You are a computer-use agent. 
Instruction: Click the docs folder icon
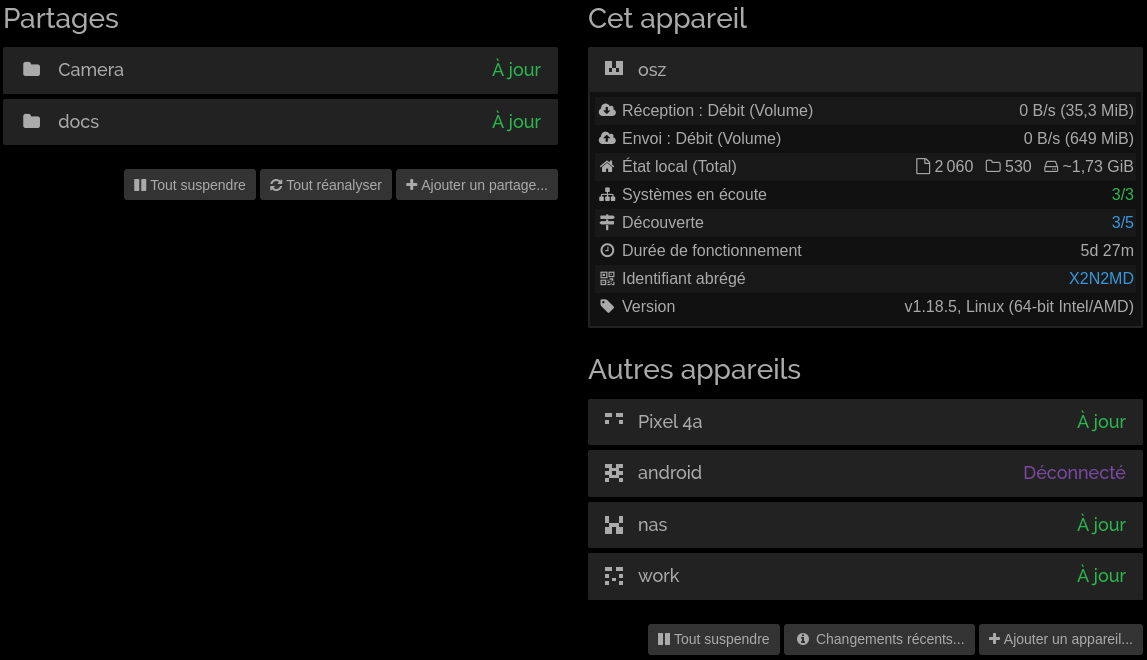(32, 122)
